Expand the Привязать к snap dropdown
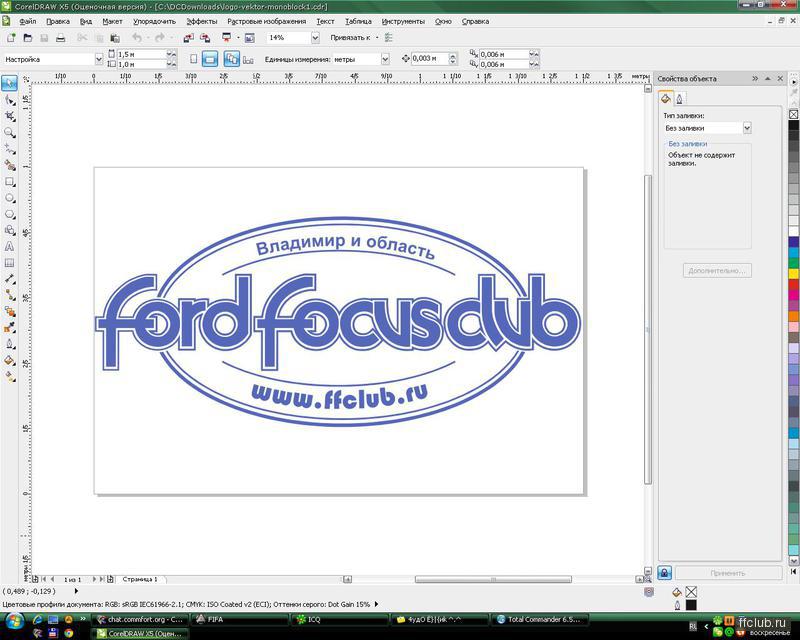The image size is (800, 640). point(377,38)
